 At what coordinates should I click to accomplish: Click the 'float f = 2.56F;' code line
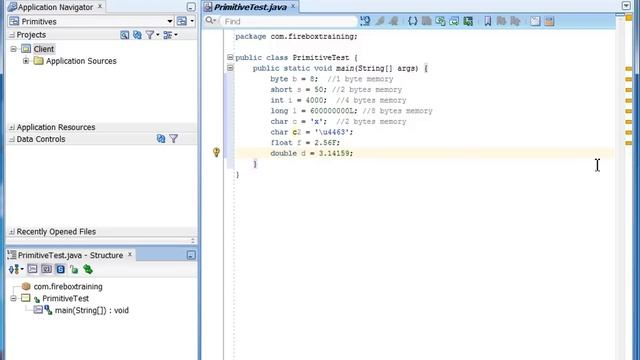coord(305,142)
